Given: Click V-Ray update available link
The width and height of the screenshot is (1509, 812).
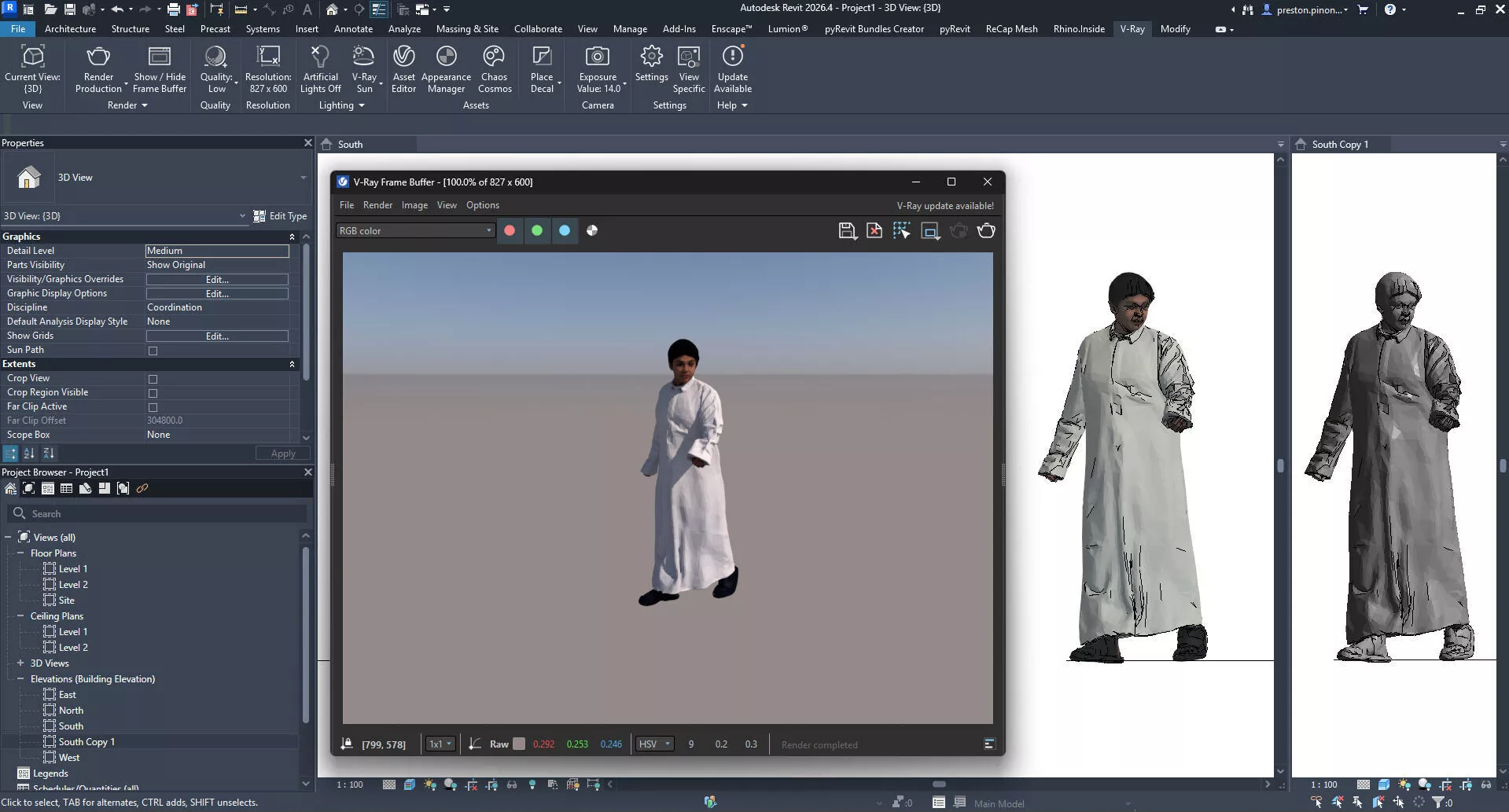Looking at the screenshot, I should point(945,206).
